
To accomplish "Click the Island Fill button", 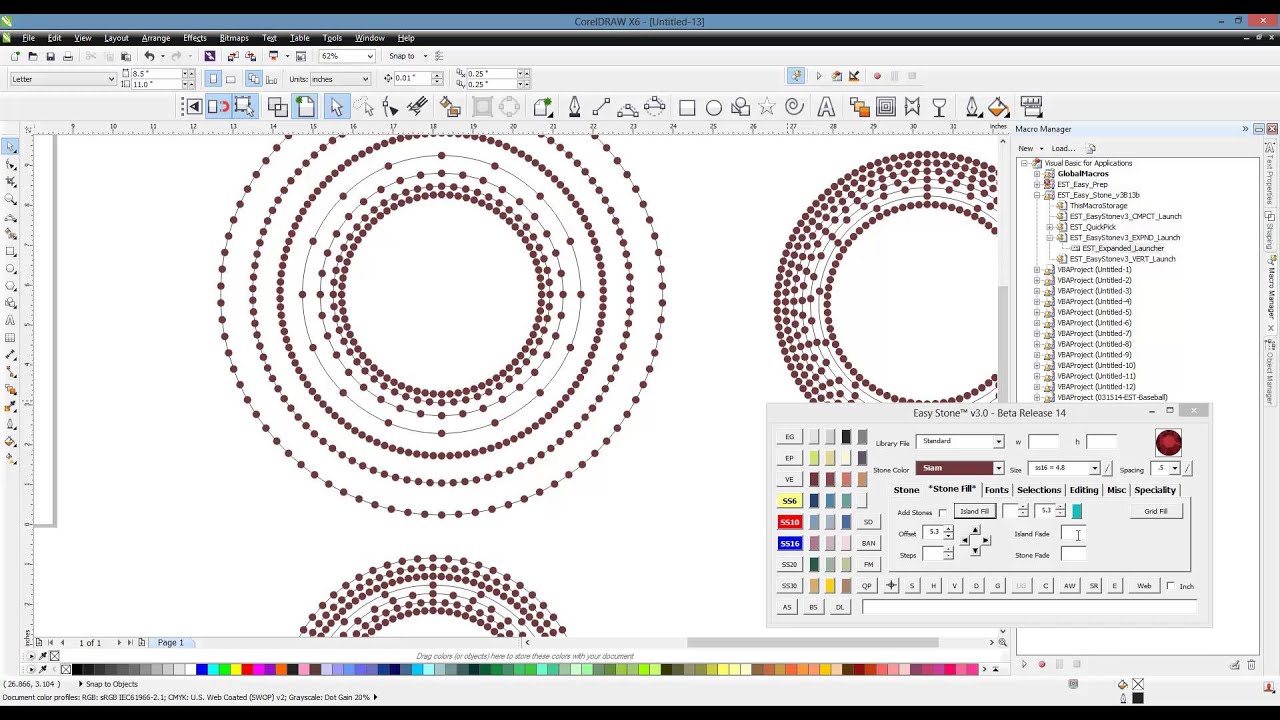I will [x=974, y=512].
